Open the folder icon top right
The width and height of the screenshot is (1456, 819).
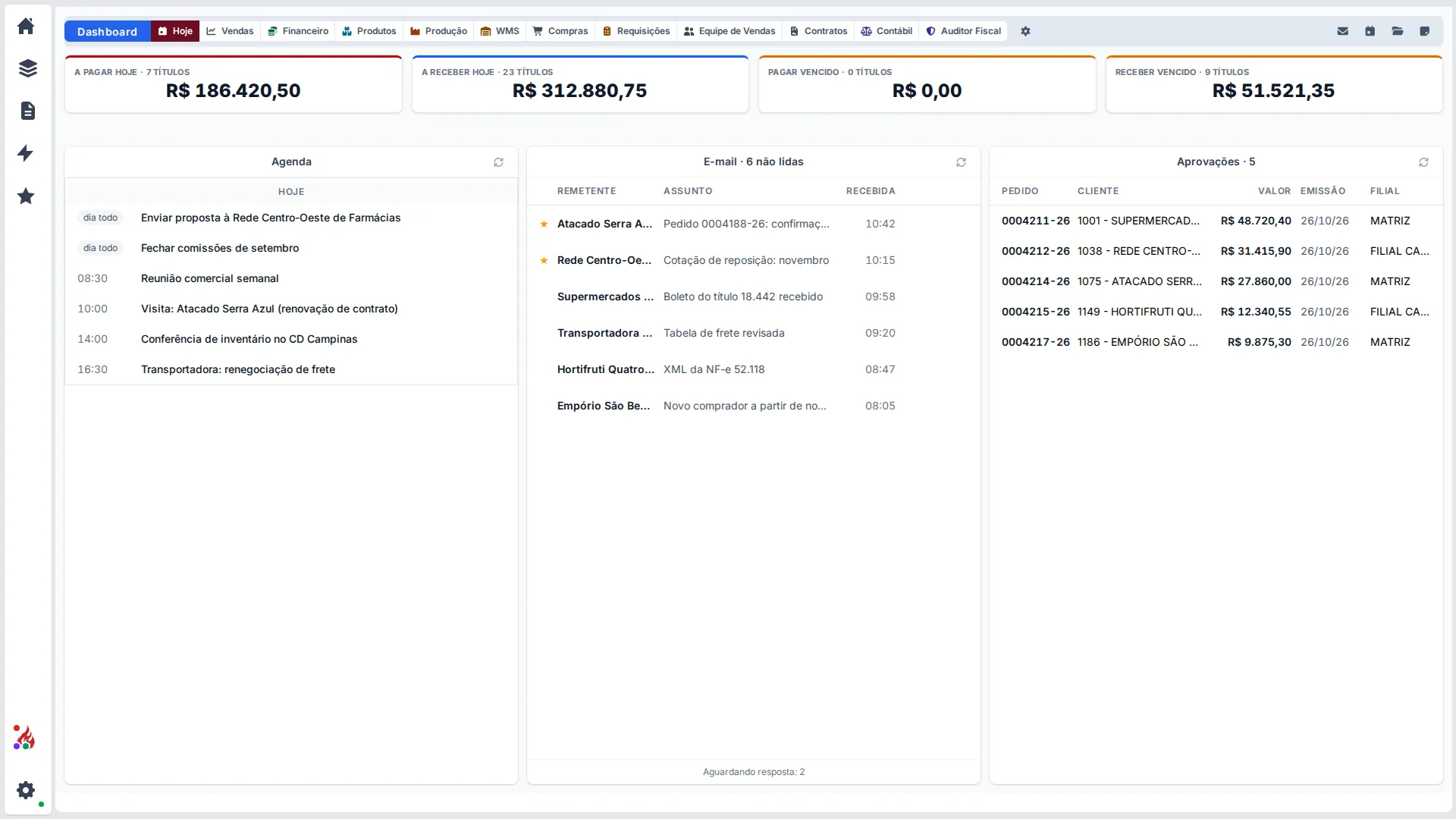(1397, 31)
